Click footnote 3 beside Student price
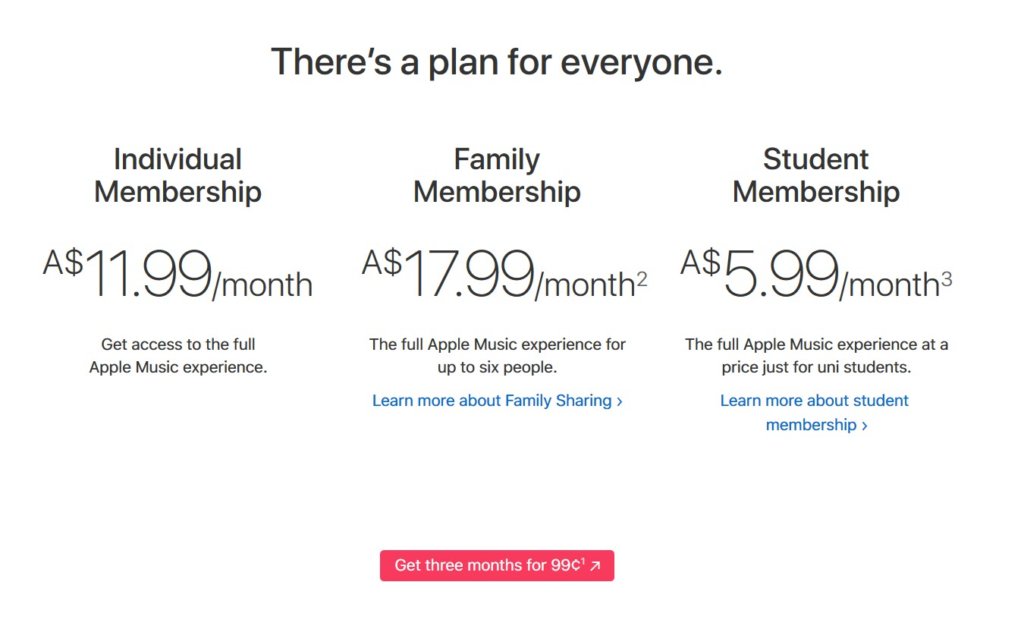This screenshot has height=626, width=1024. [946, 279]
